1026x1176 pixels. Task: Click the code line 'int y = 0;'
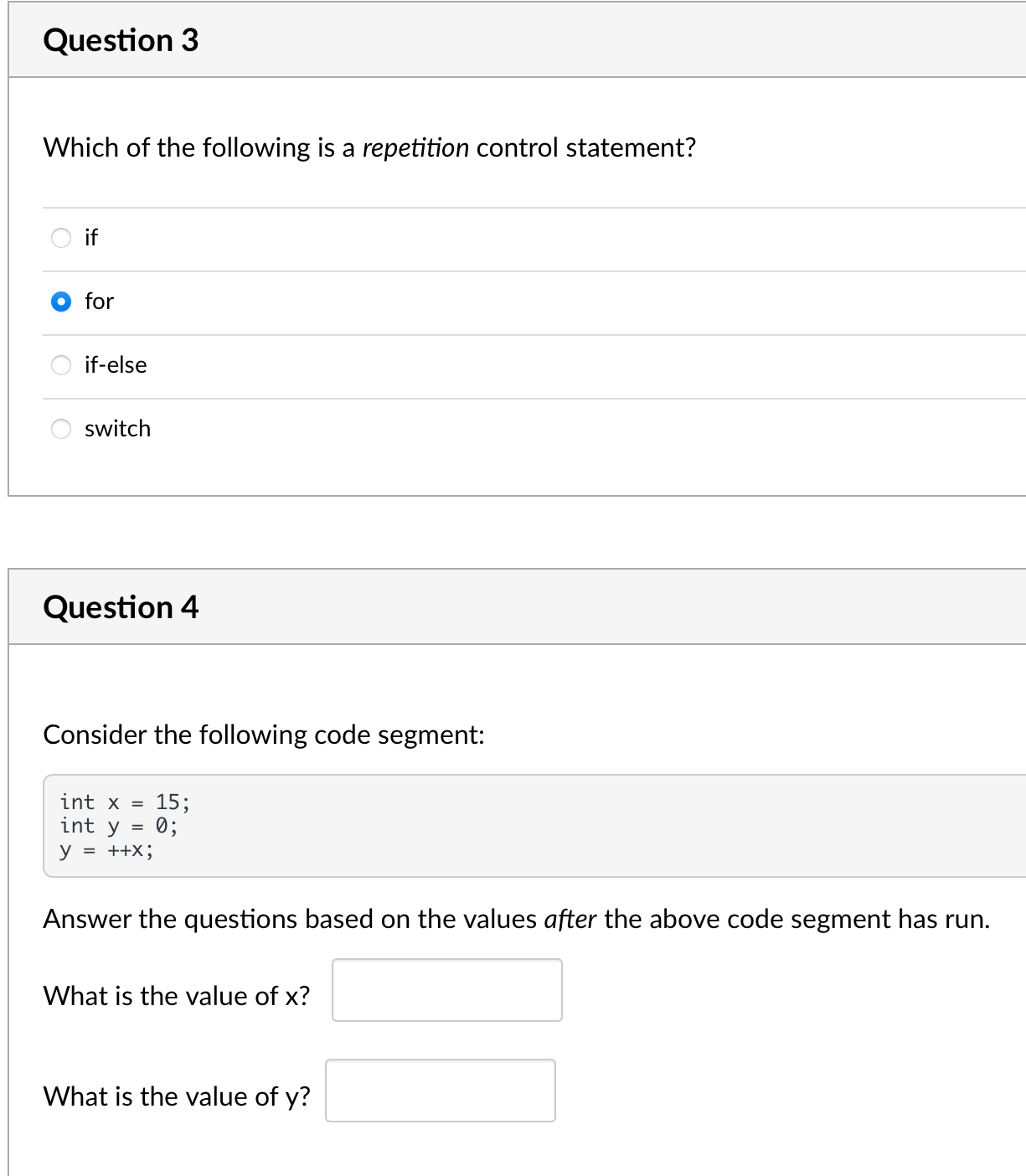119,826
